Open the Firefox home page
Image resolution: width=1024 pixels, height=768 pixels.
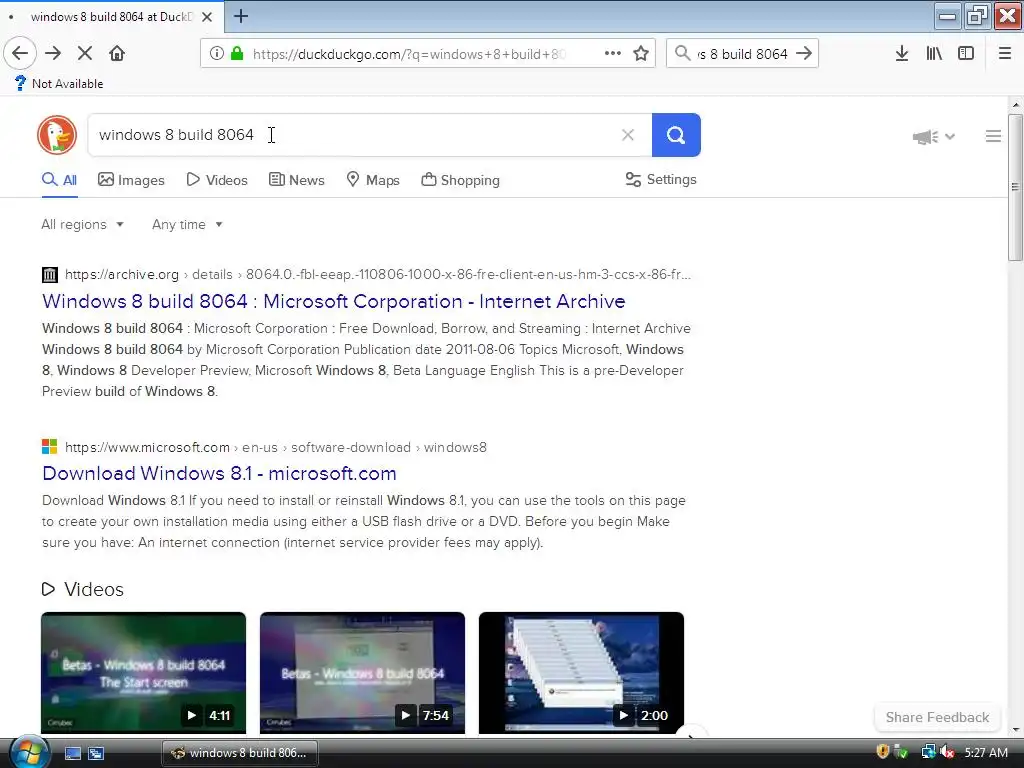tap(117, 54)
